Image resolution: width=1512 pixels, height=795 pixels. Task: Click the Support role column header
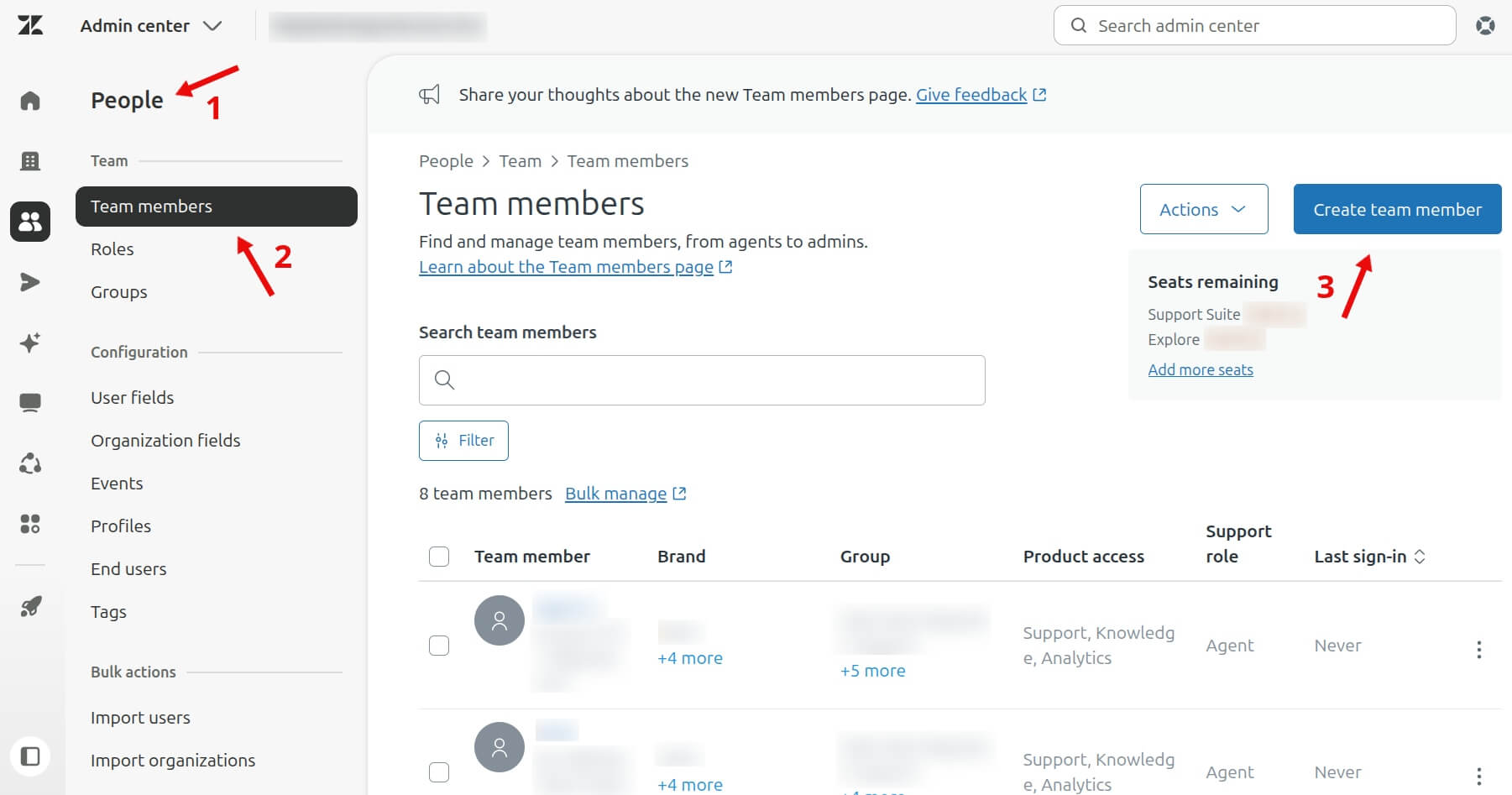tap(1238, 544)
